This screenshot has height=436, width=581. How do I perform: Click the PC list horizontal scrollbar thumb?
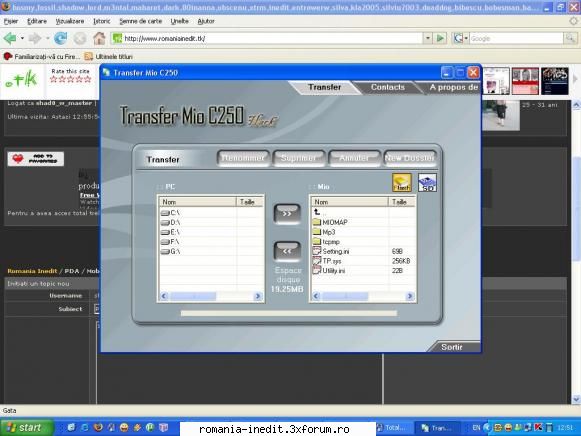point(193,296)
